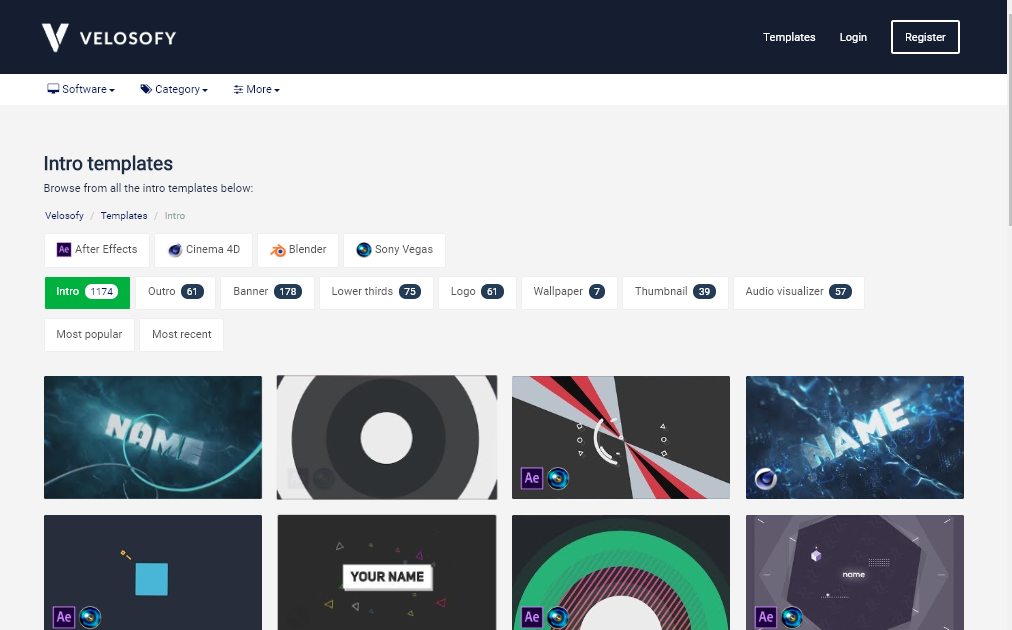
Task: Select the Banner category tab
Action: pos(267,292)
